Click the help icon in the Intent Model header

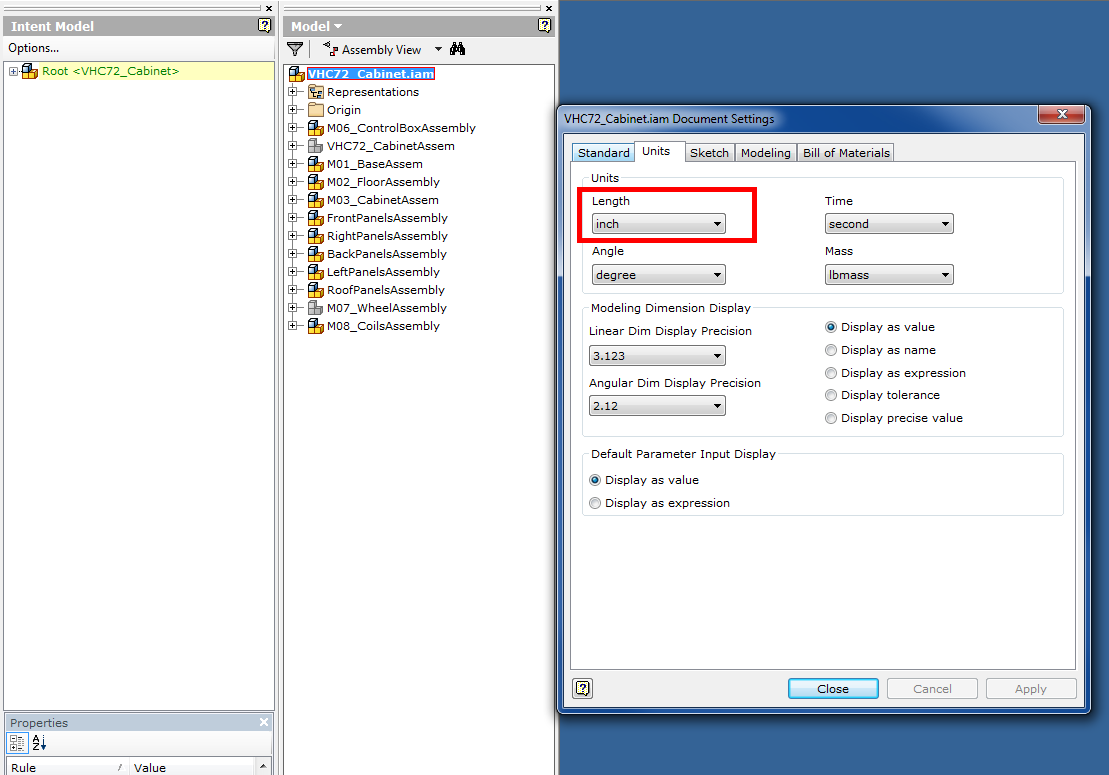263,25
